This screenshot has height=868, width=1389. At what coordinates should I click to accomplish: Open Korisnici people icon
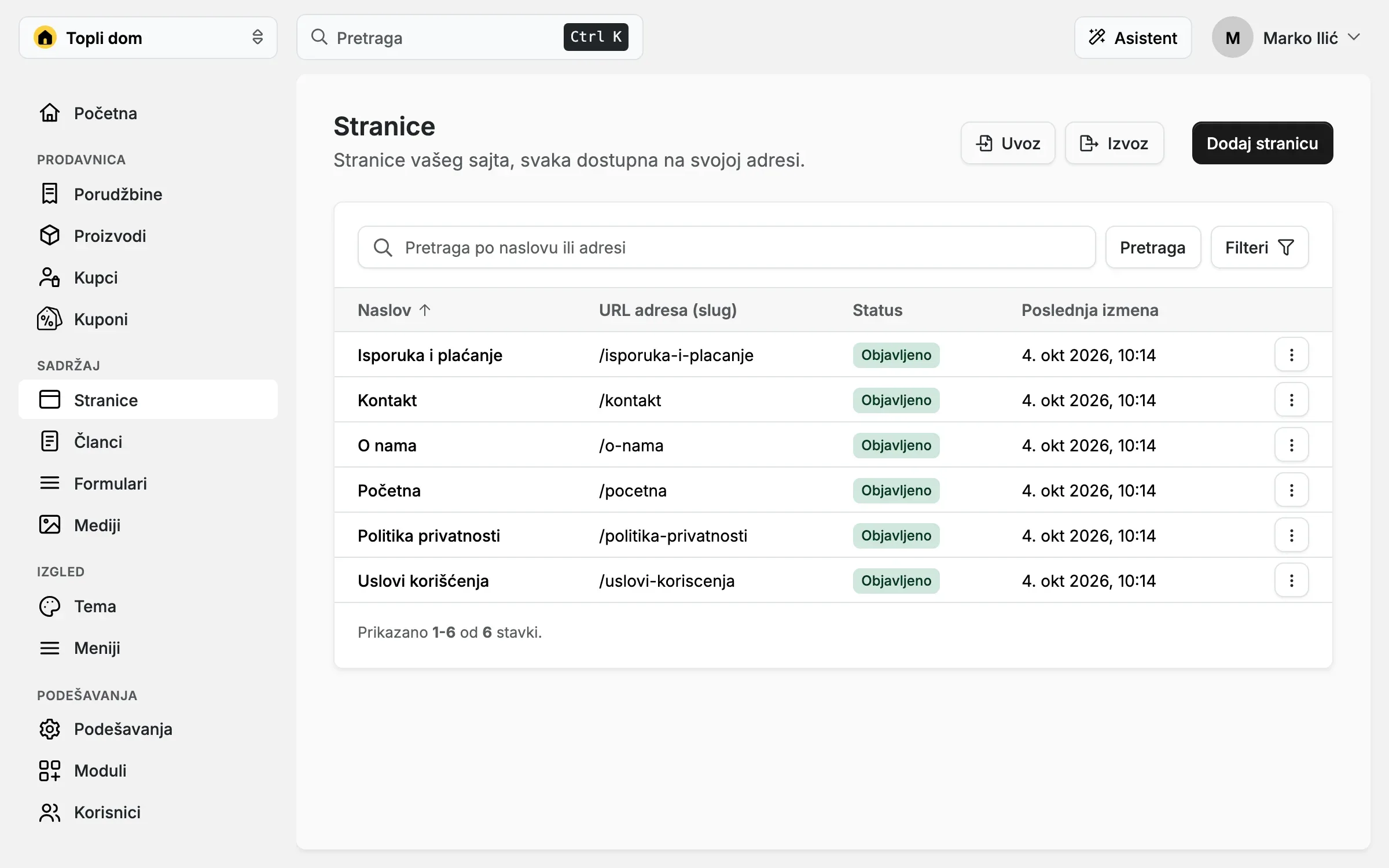coord(50,812)
